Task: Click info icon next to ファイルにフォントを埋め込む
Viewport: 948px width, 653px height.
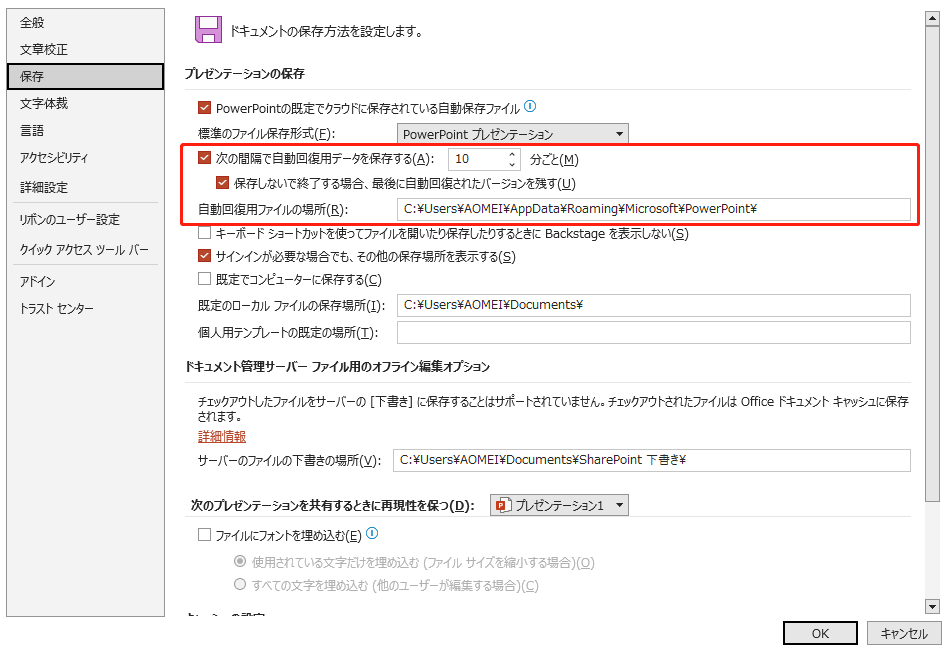Action: point(372,533)
